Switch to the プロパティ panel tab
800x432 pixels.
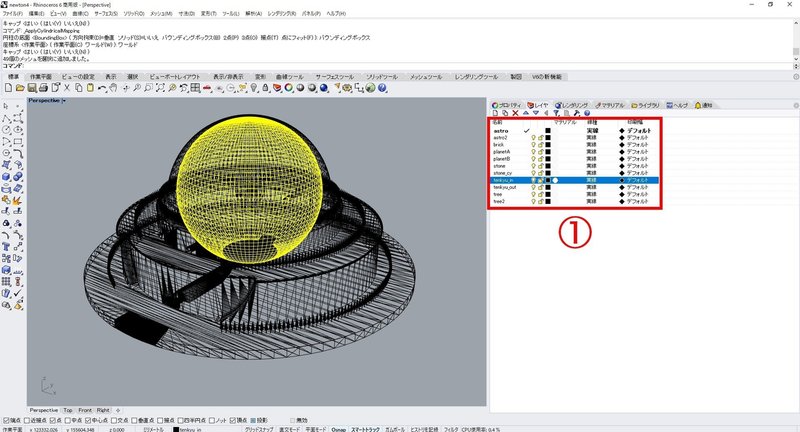(x=506, y=106)
